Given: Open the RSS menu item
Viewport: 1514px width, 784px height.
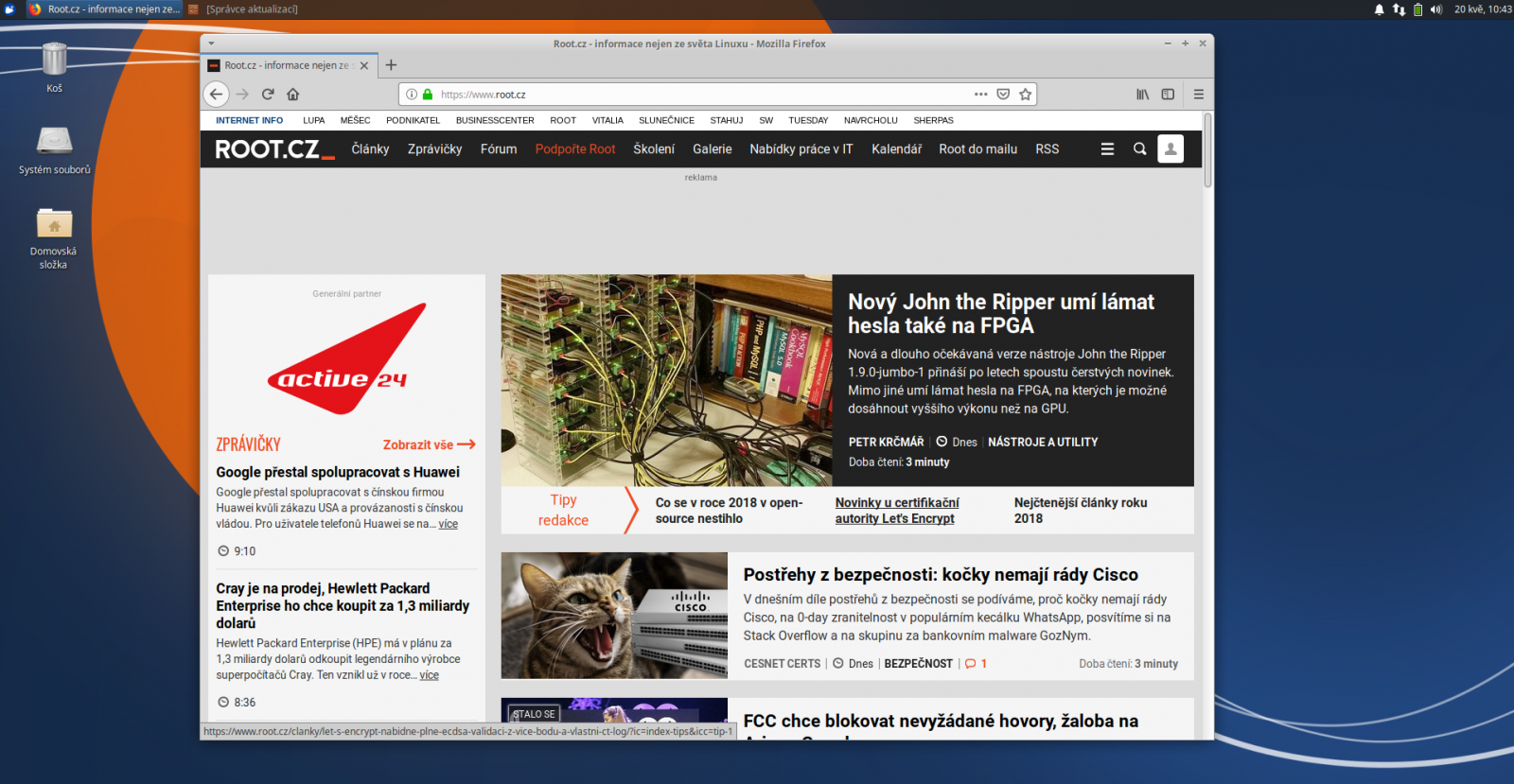Looking at the screenshot, I should [1047, 149].
